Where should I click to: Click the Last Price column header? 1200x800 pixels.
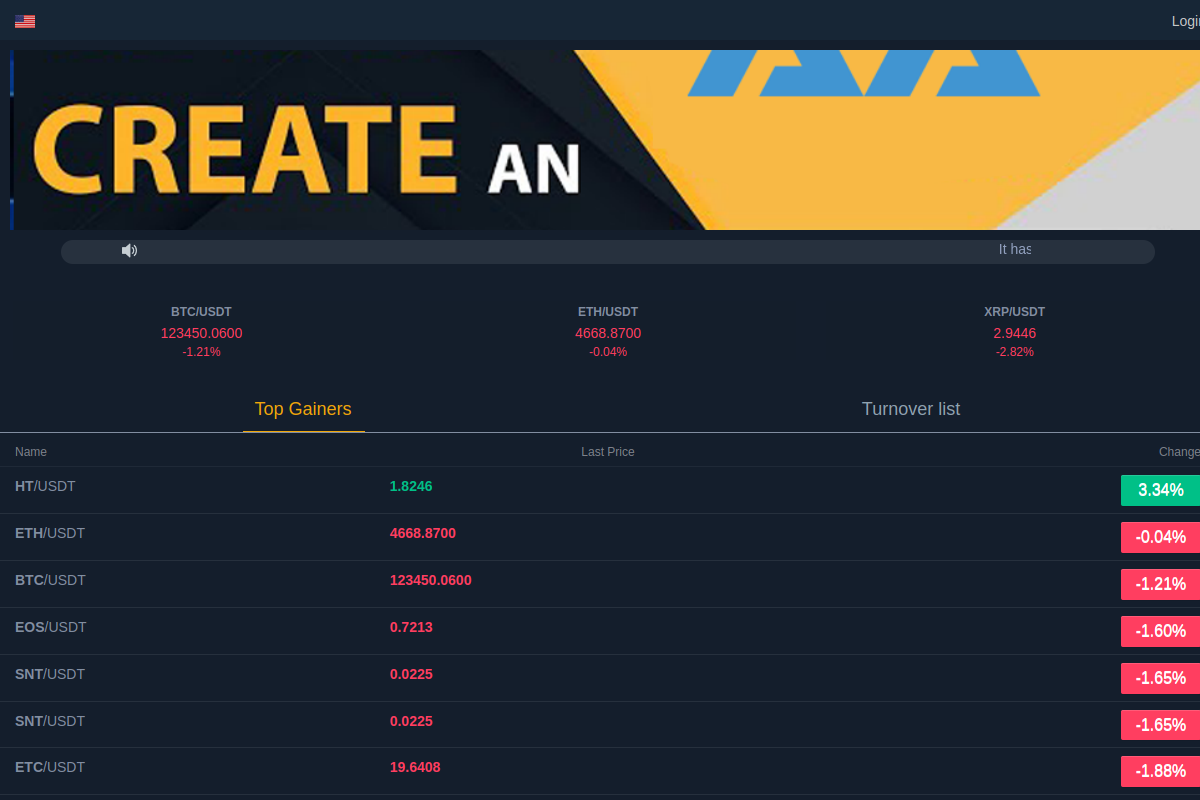coord(608,452)
